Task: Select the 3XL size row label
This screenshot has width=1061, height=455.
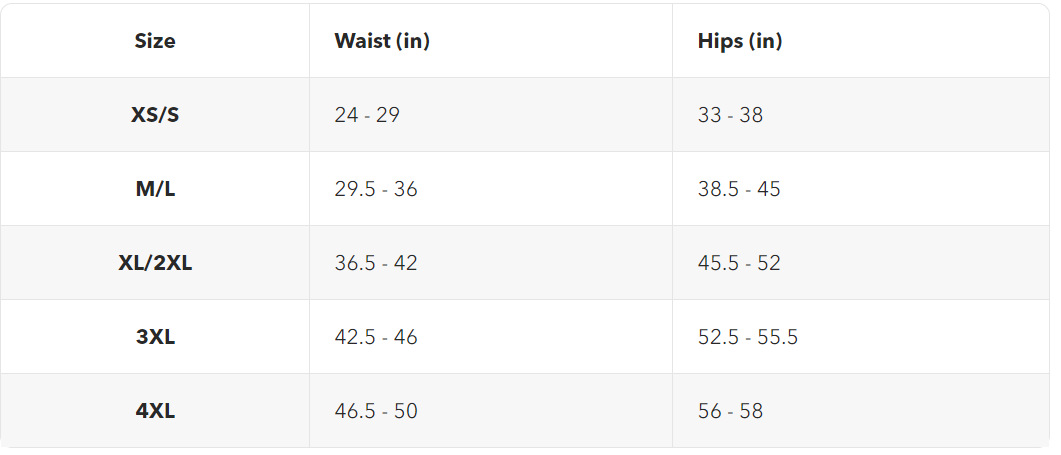Action: 155,337
